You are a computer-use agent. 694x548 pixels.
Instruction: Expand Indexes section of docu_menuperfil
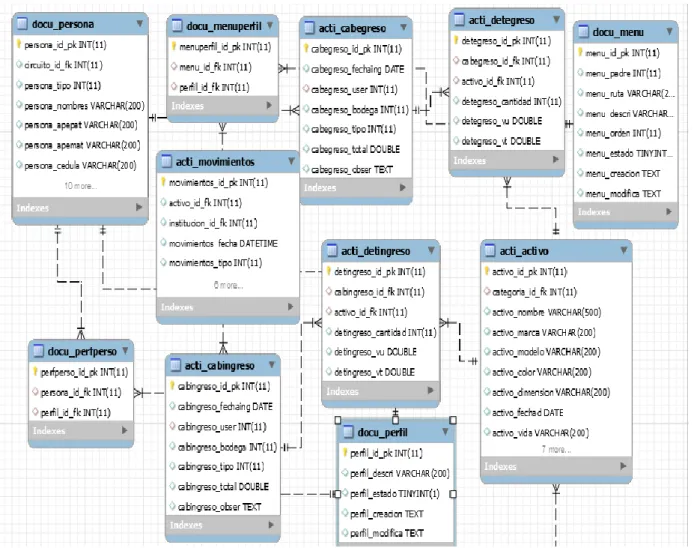pos(269,105)
